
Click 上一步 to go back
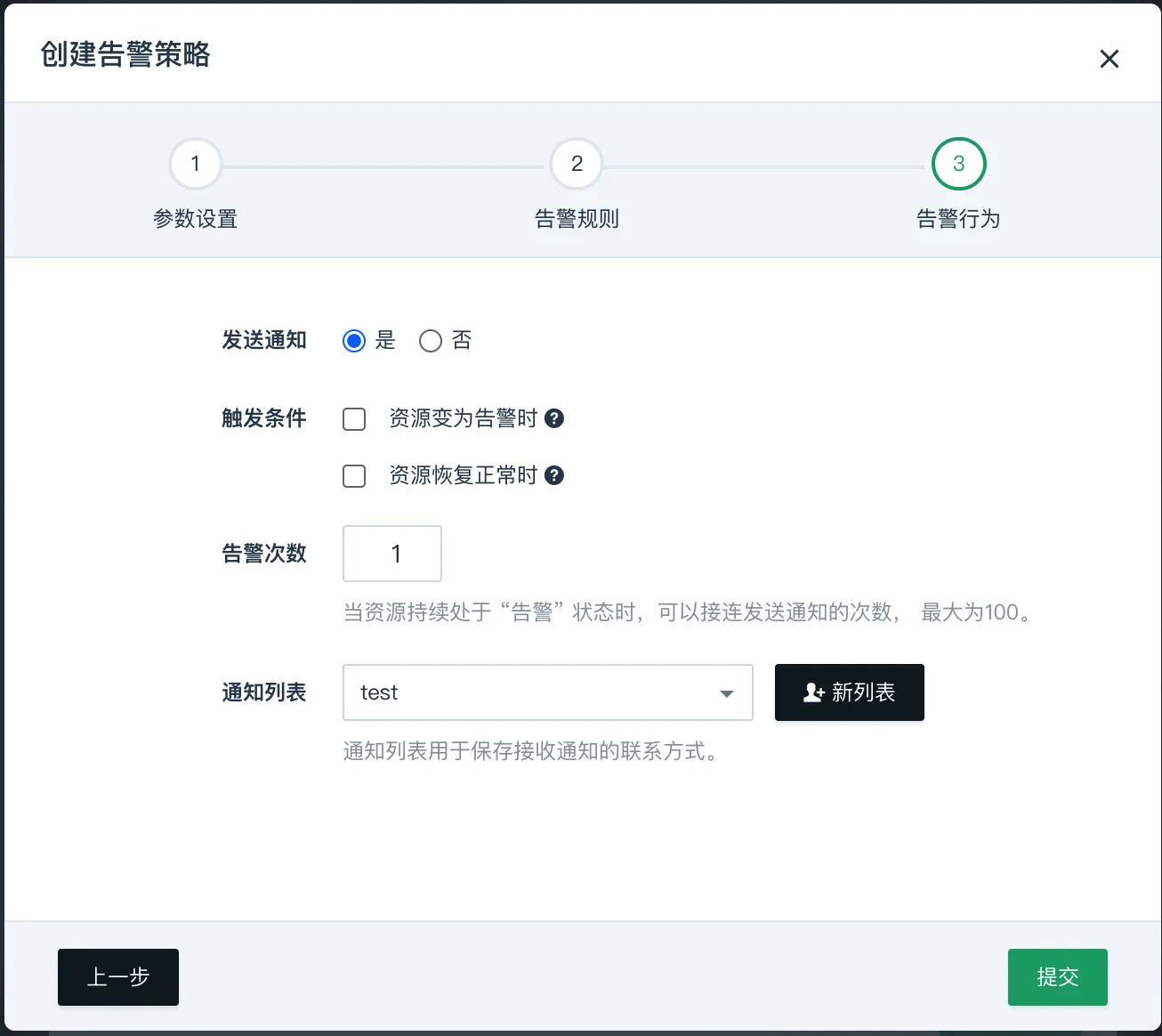tap(118, 977)
